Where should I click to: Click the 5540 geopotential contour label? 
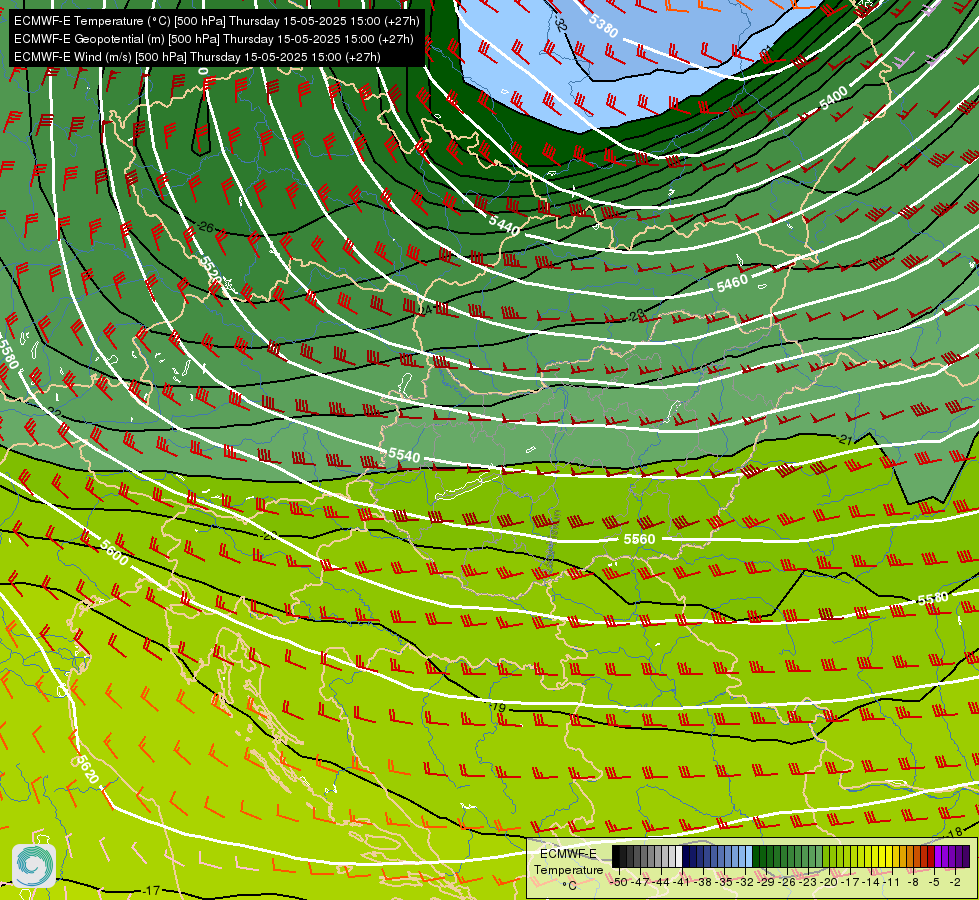coord(404,455)
